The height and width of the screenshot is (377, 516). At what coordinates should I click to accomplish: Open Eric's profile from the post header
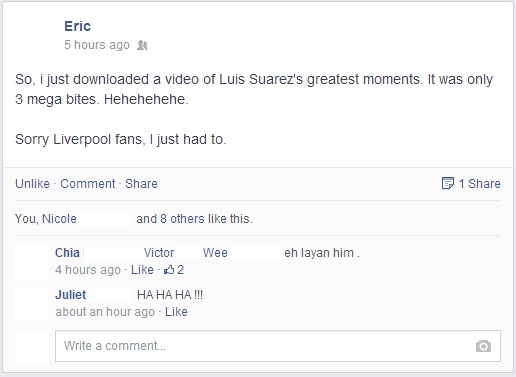77,26
